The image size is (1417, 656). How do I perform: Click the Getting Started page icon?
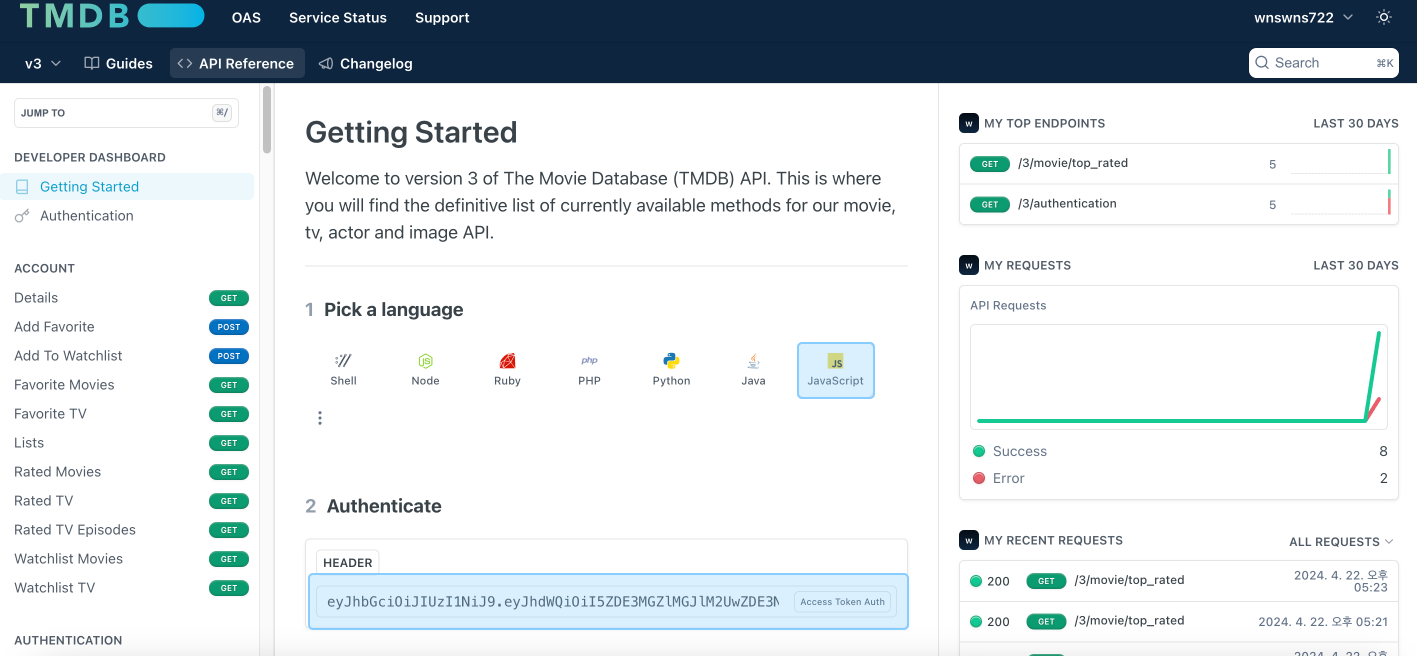click(x=22, y=187)
